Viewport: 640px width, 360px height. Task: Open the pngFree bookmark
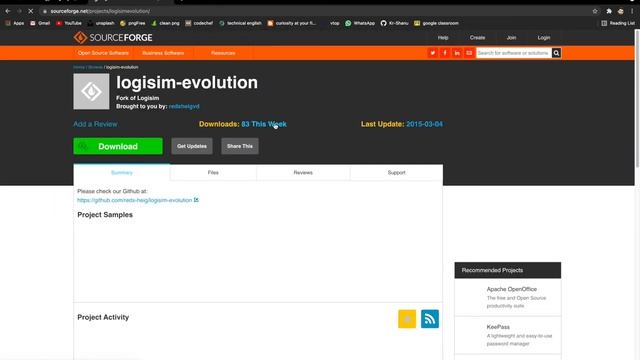(133, 23)
